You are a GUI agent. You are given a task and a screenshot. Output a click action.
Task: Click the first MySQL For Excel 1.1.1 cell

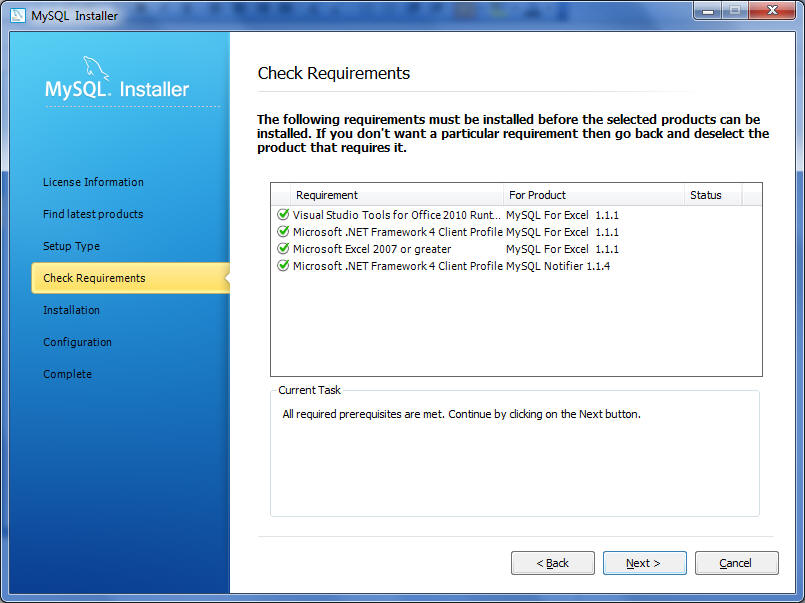click(x=562, y=215)
